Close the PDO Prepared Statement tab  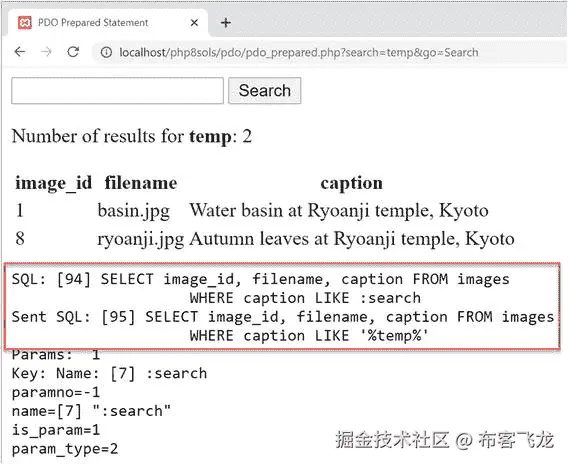point(194,23)
